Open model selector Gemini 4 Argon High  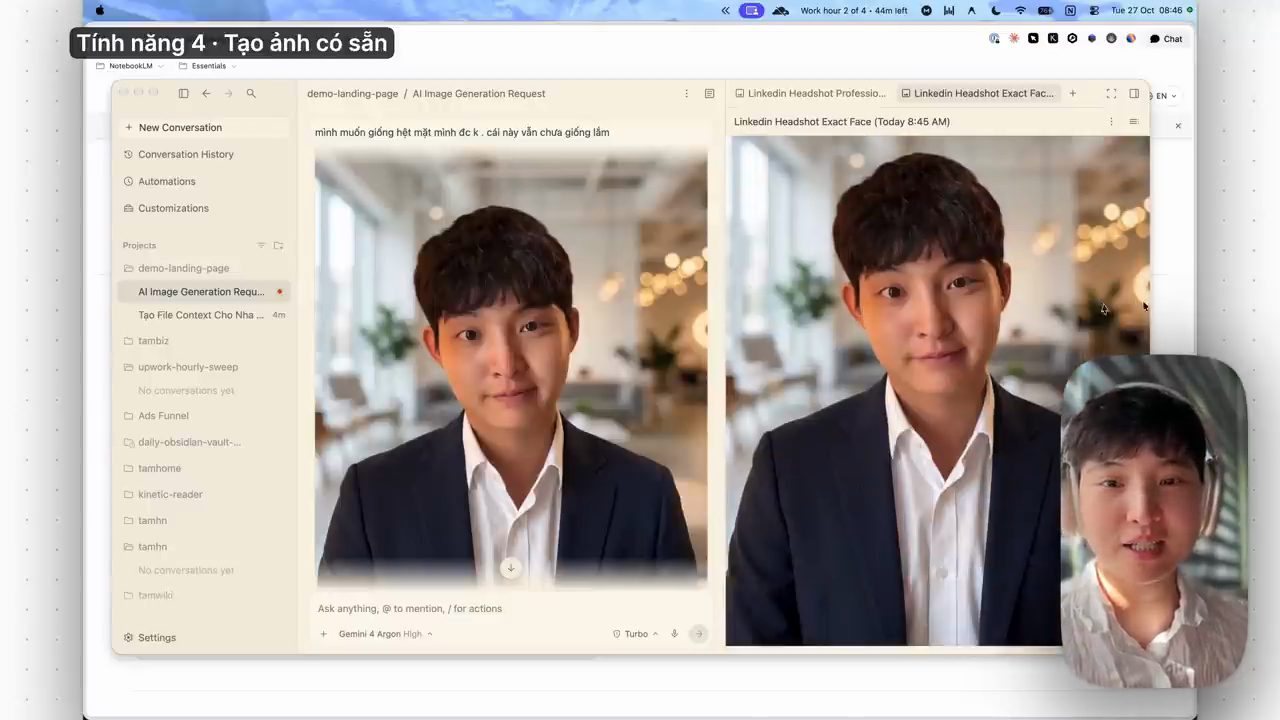[x=385, y=634]
